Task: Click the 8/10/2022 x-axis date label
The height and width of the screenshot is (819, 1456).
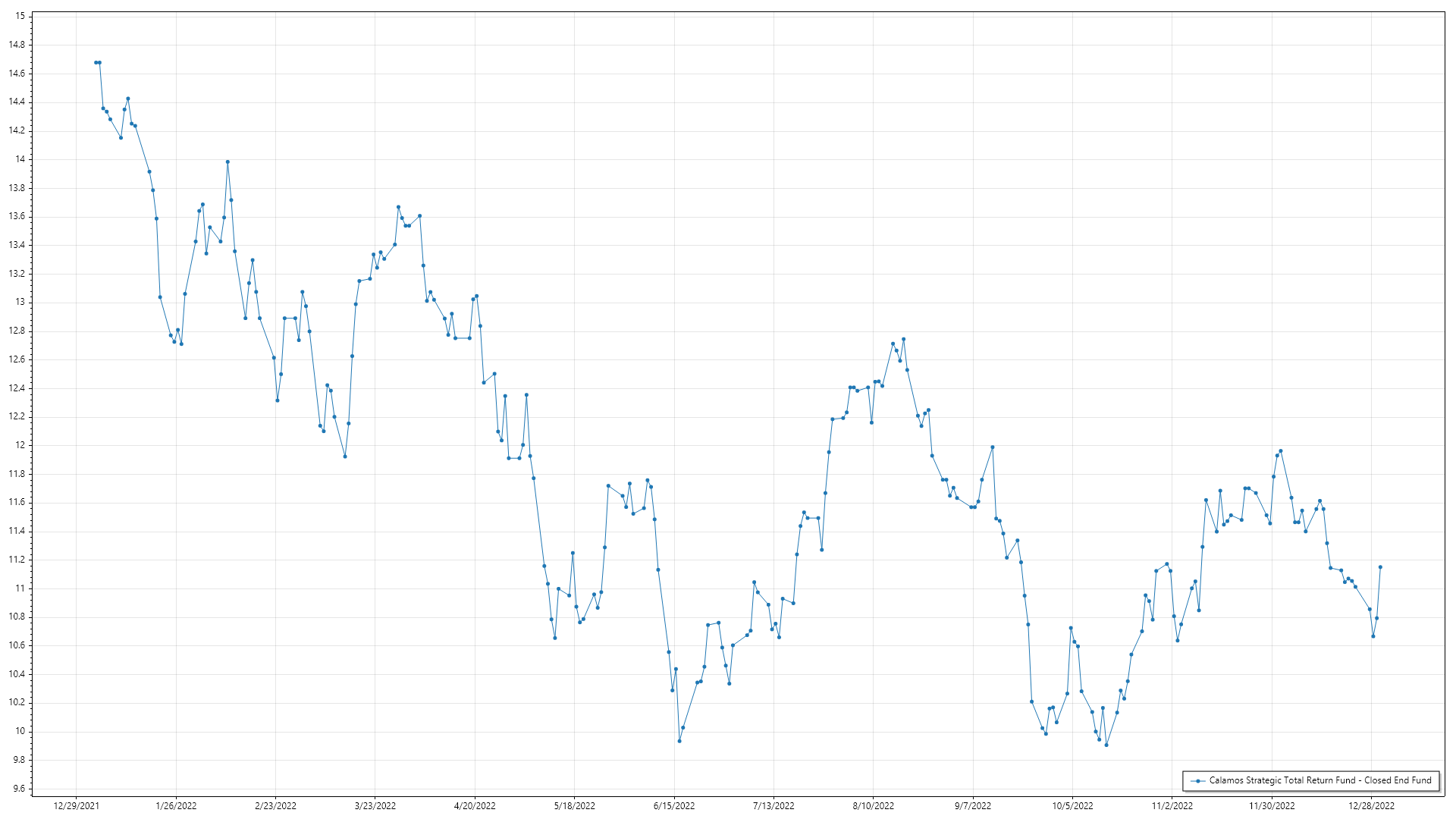Action: (873, 806)
